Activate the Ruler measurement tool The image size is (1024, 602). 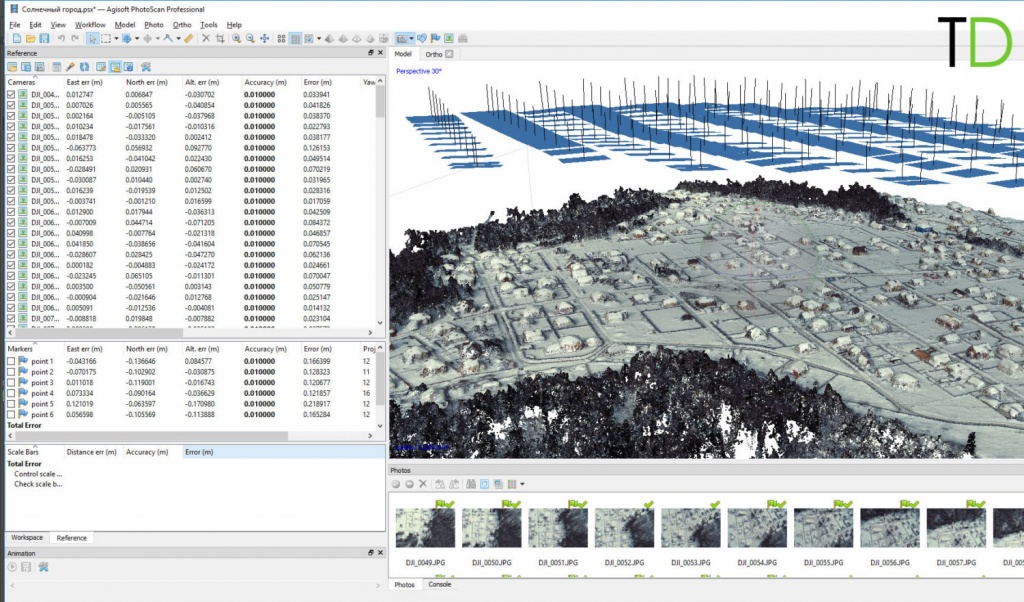coord(188,38)
